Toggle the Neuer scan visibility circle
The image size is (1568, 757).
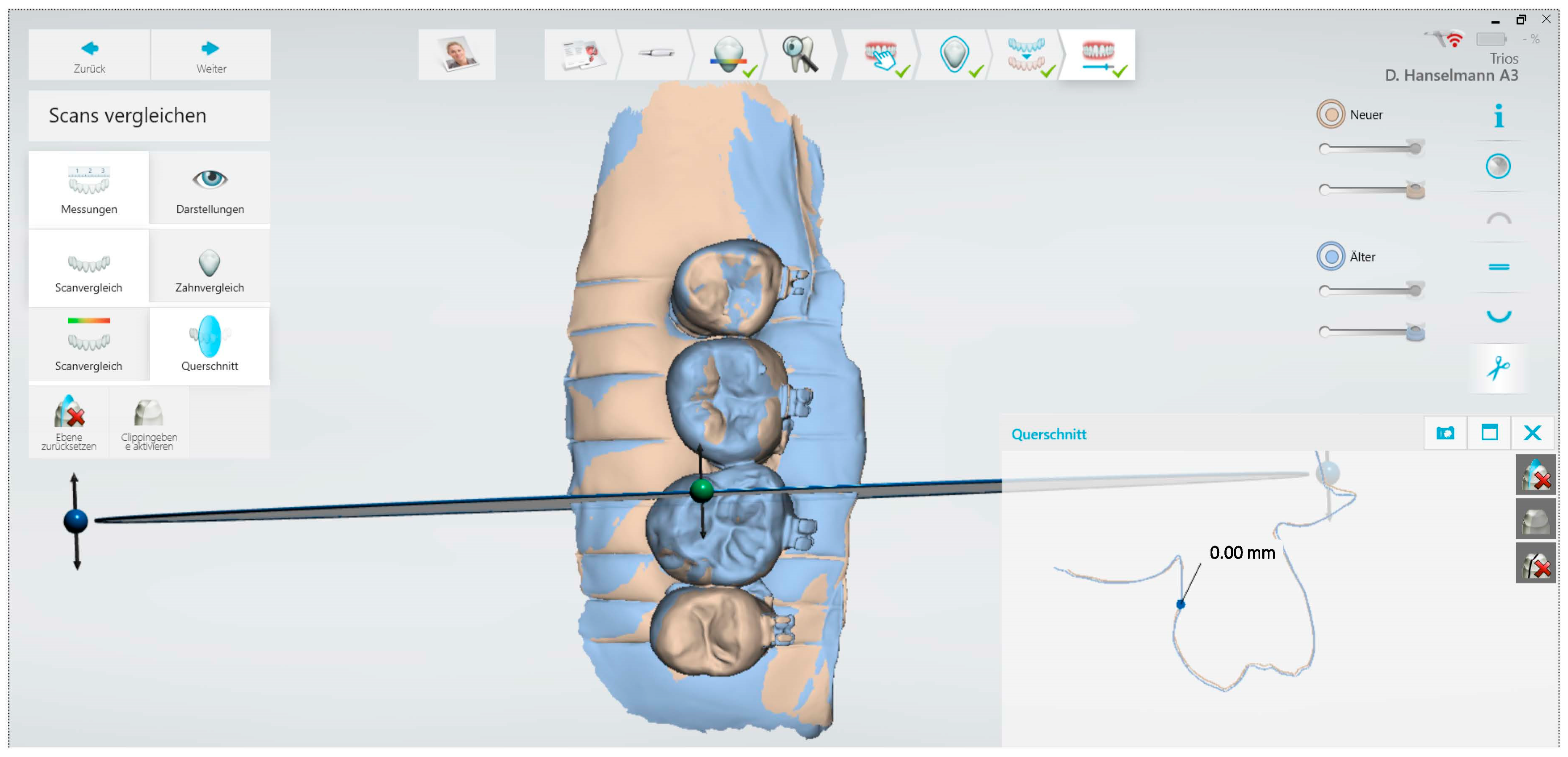point(1331,115)
